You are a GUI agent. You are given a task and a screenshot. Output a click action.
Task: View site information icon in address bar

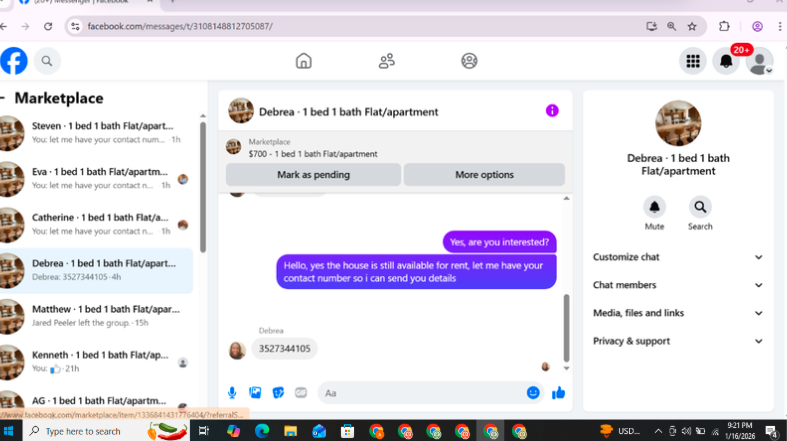pos(75,26)
